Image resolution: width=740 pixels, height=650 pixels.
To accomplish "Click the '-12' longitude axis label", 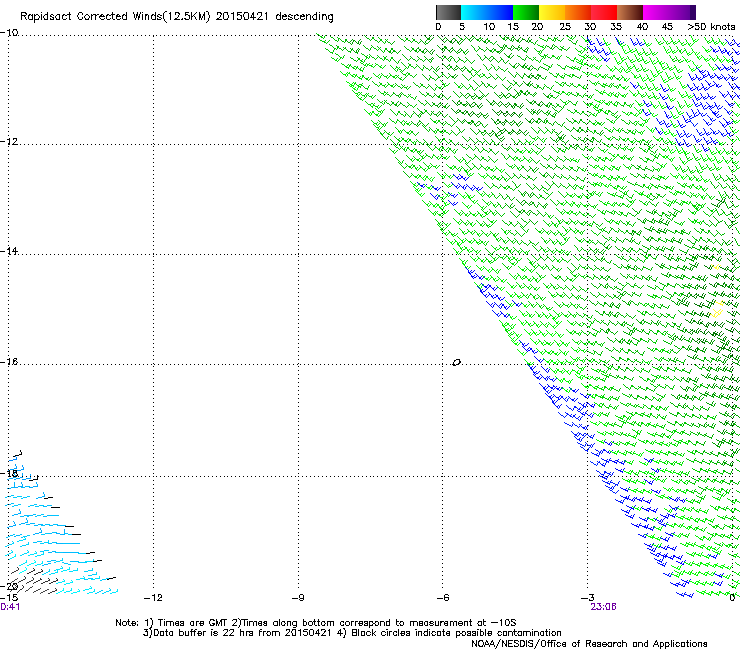I will (x=153, y=598).
